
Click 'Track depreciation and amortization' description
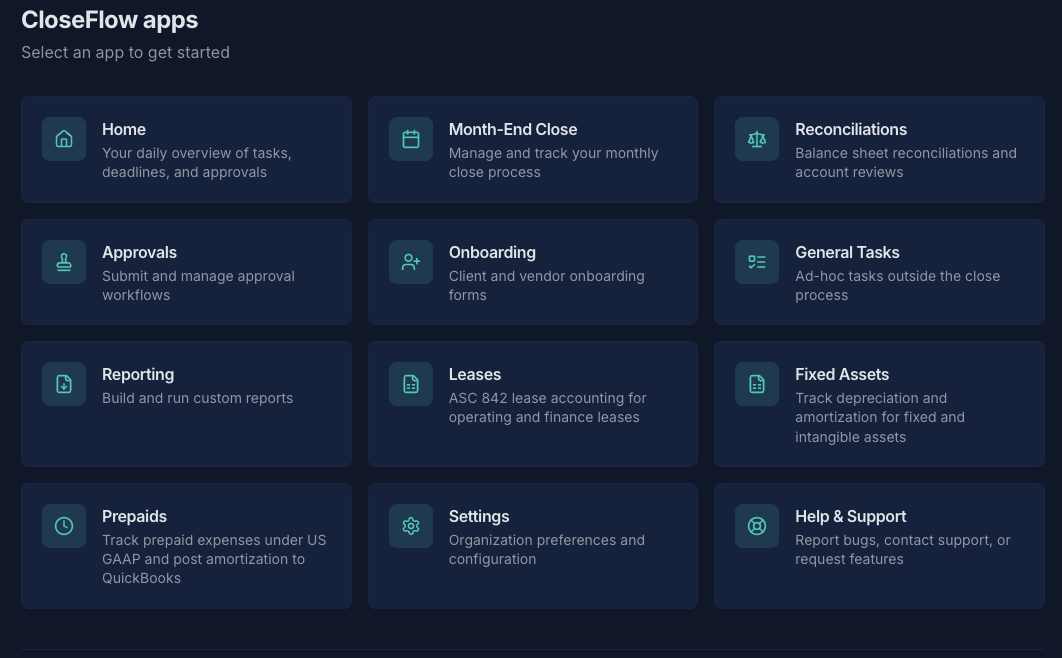pos(880,418)
